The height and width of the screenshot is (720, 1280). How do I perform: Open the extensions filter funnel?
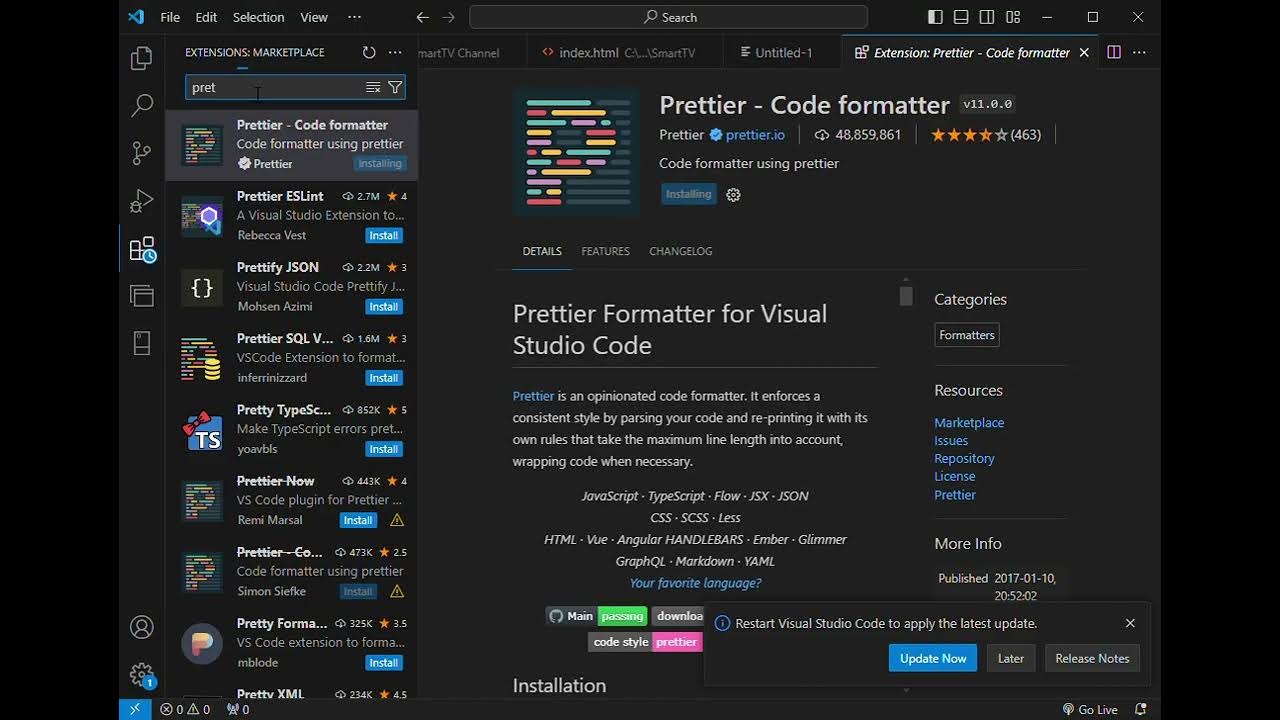395,88
